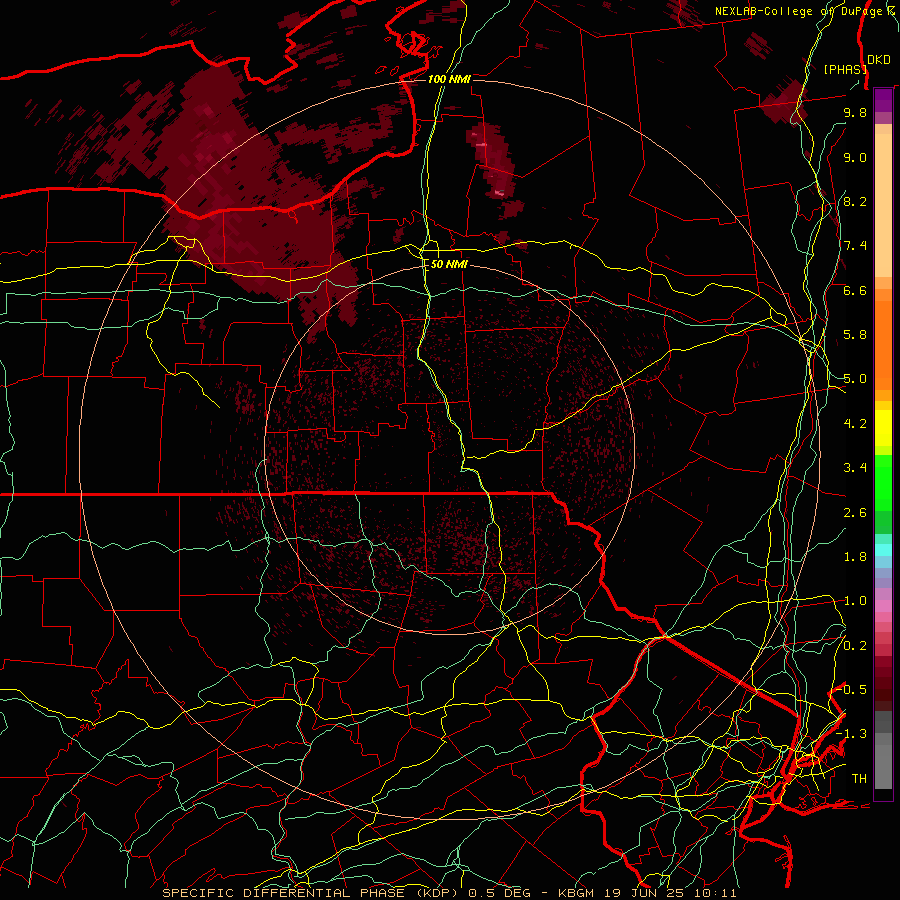Click the 7.4 scale value

[855, 246]
